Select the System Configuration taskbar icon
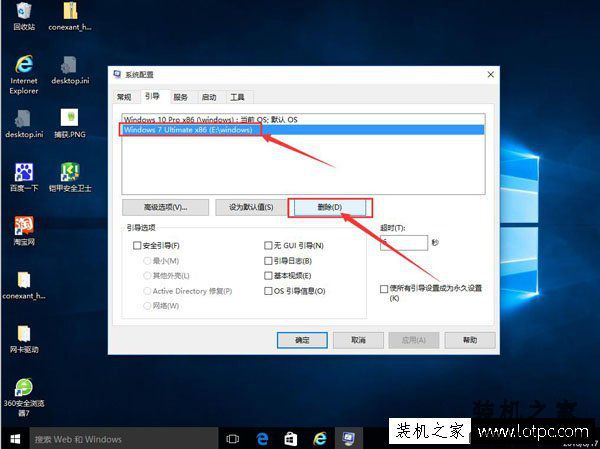The height and width of the screenshot is (449, 600). [349, 439]
